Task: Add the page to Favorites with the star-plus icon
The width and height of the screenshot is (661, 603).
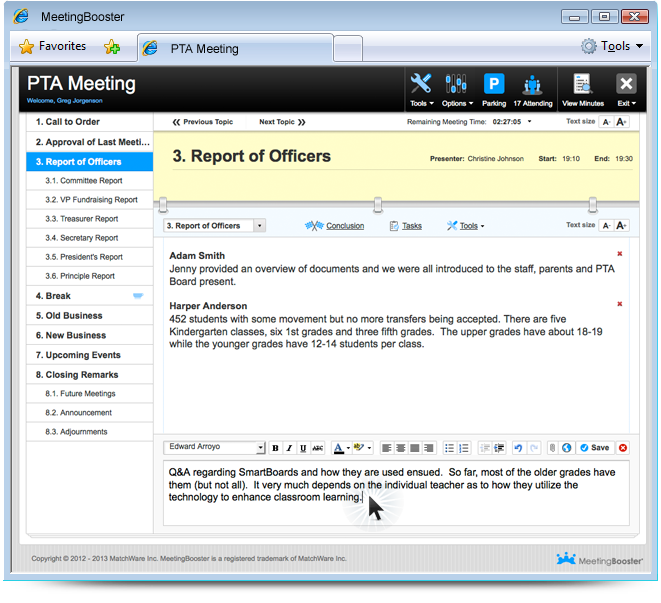Action: click(112, 46)
